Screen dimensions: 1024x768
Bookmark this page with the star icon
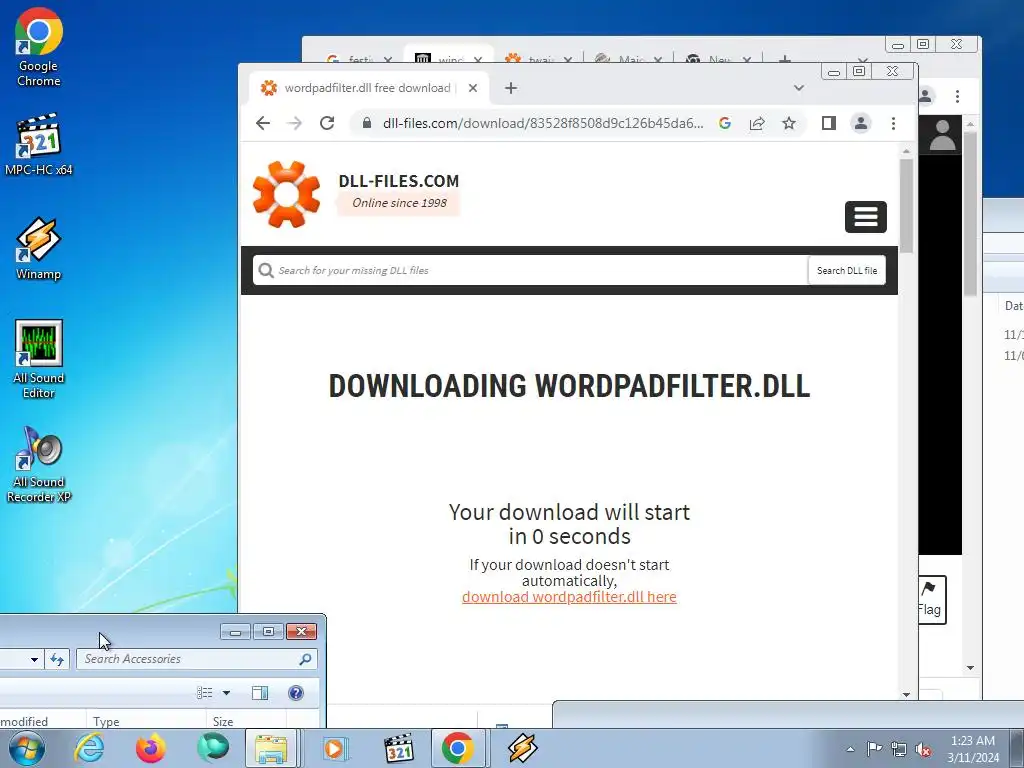point(789,123)
